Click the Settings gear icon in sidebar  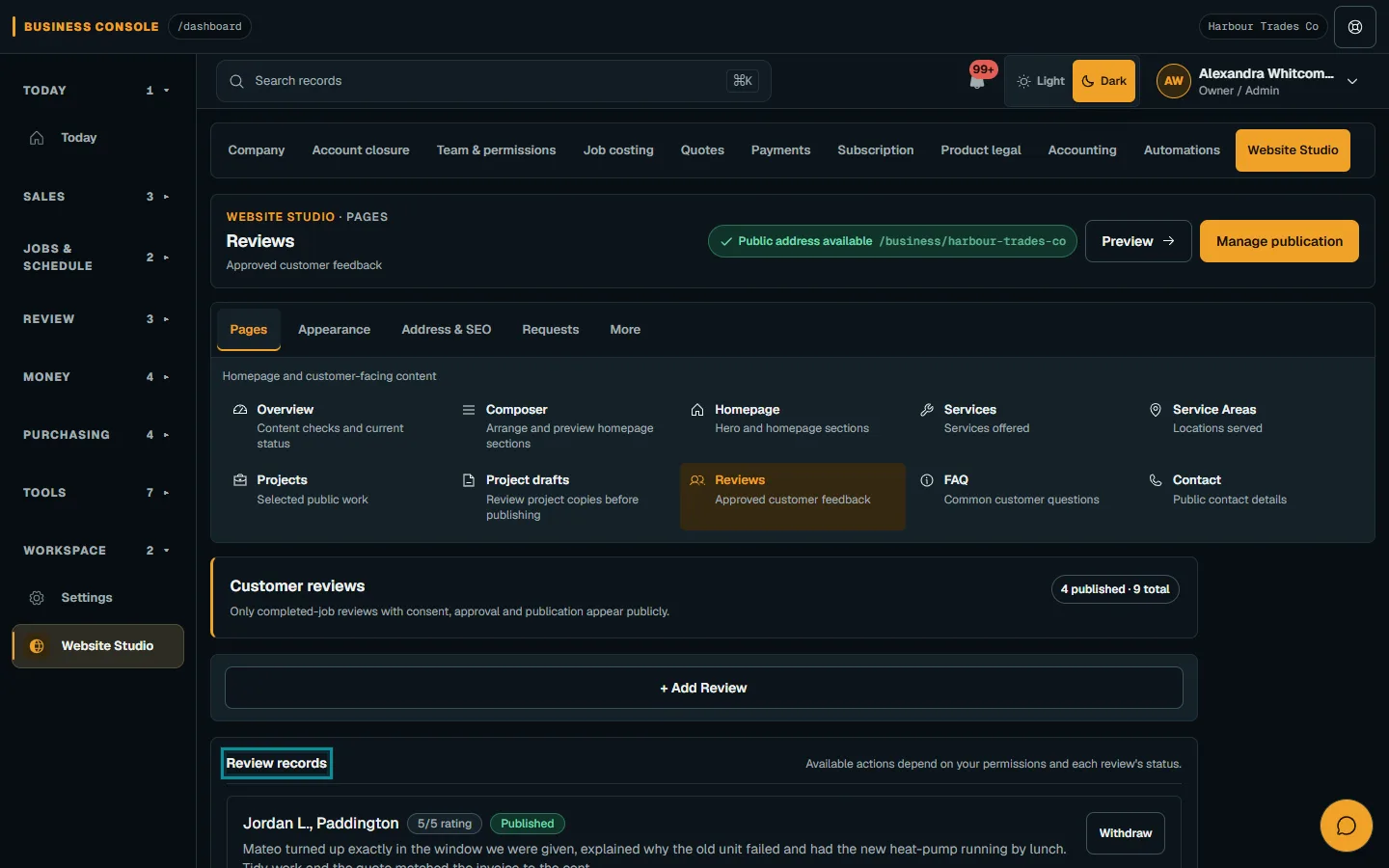pos(37,598)
